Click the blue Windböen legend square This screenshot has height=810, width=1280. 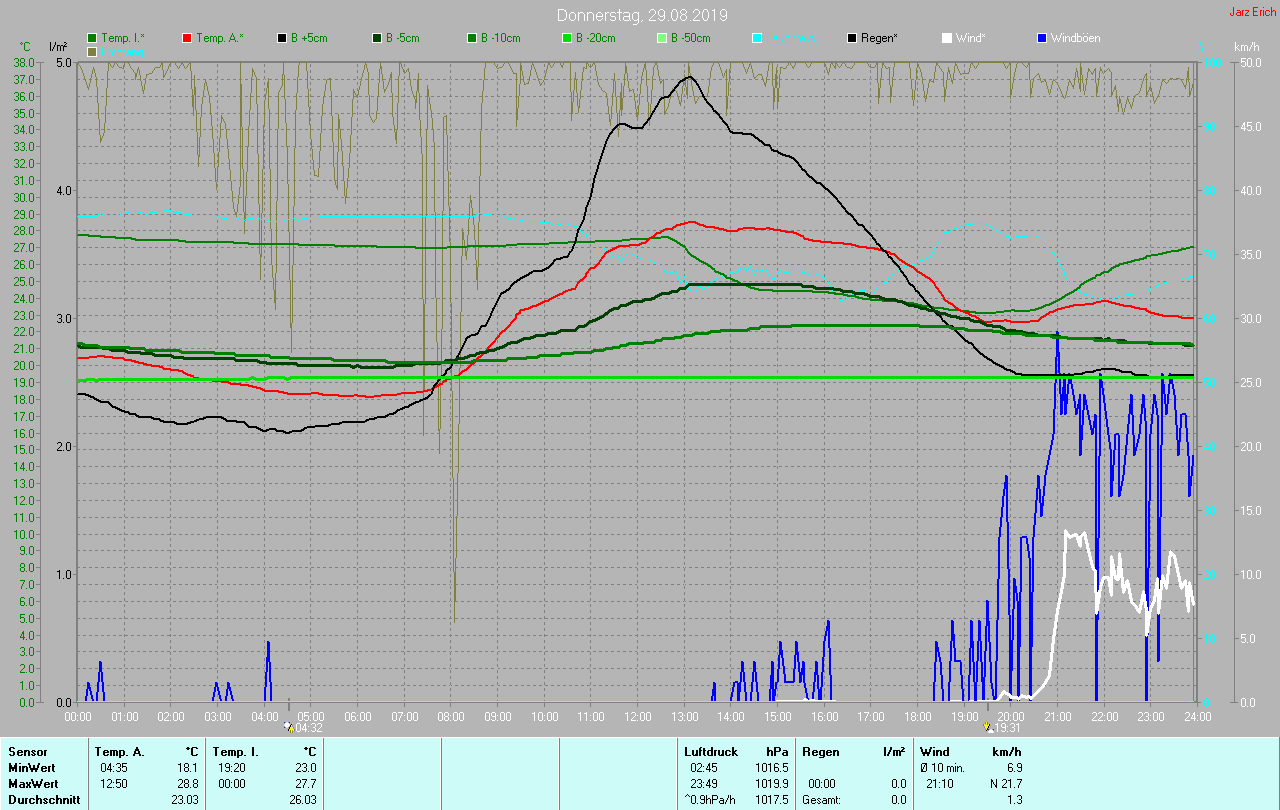tap(1042, 38)
